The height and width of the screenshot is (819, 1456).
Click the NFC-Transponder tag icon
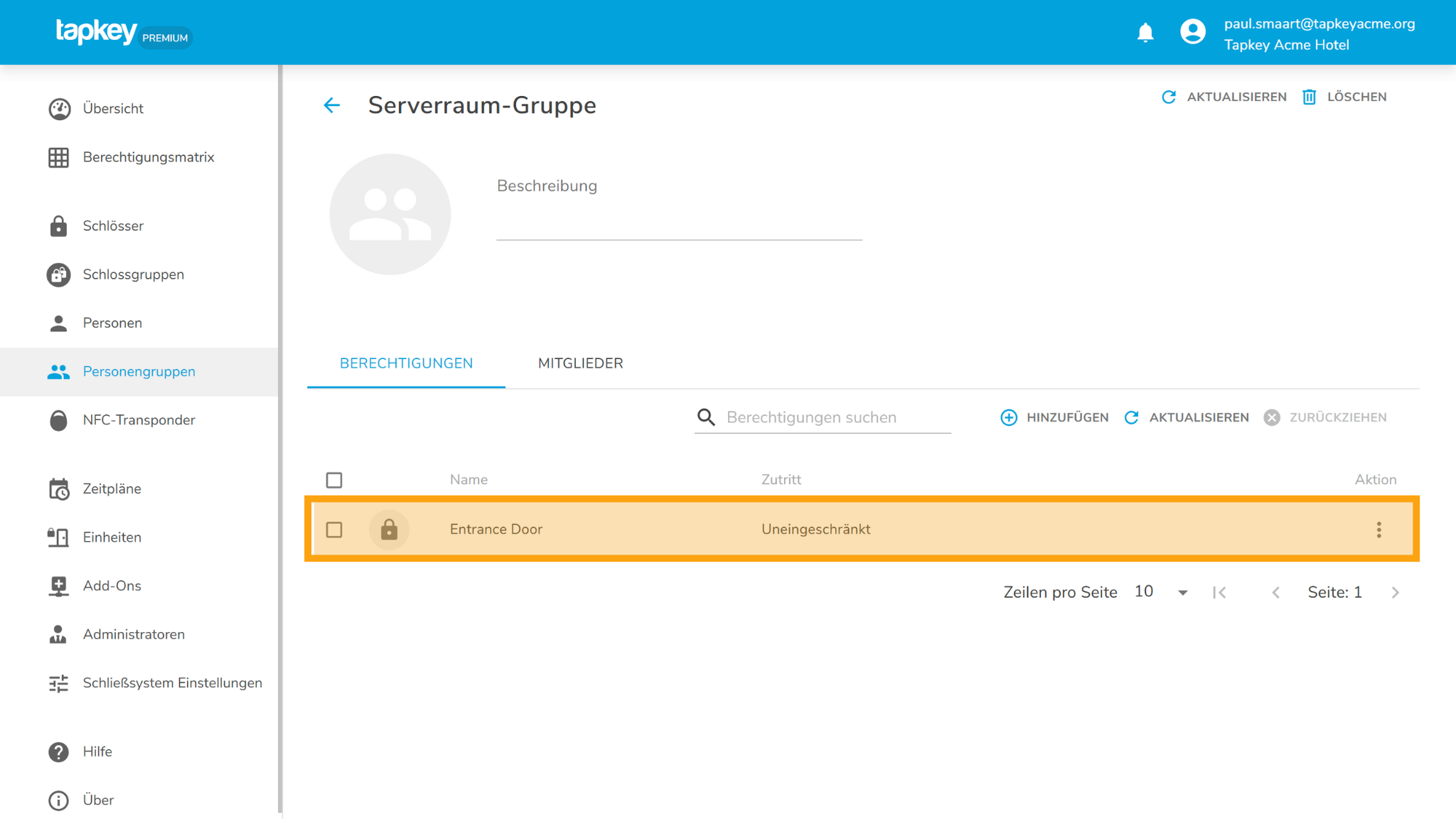(59, 420)
